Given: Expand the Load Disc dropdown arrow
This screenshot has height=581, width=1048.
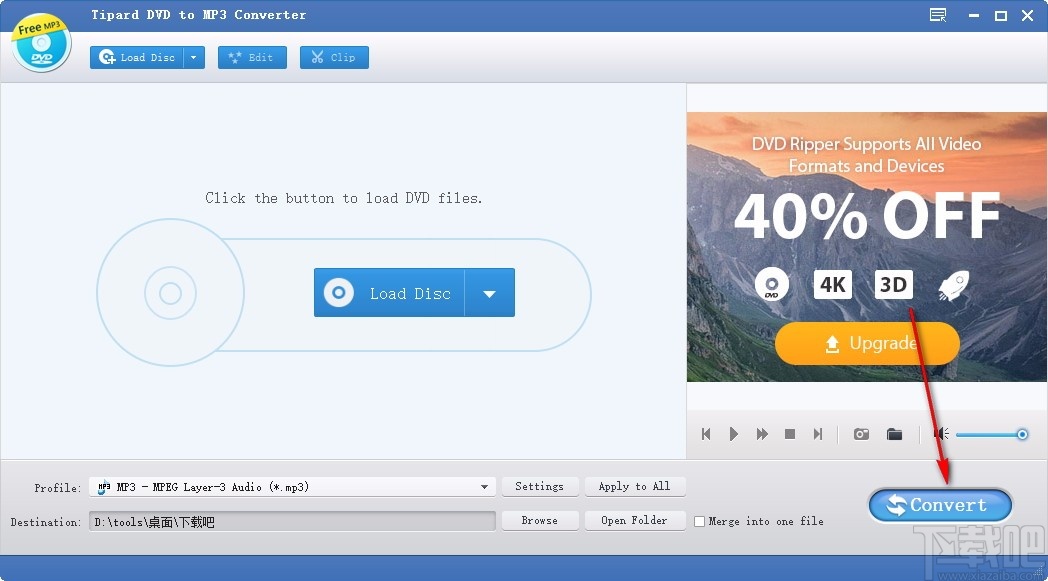Looking at the screenshot, I should point(193,57).
